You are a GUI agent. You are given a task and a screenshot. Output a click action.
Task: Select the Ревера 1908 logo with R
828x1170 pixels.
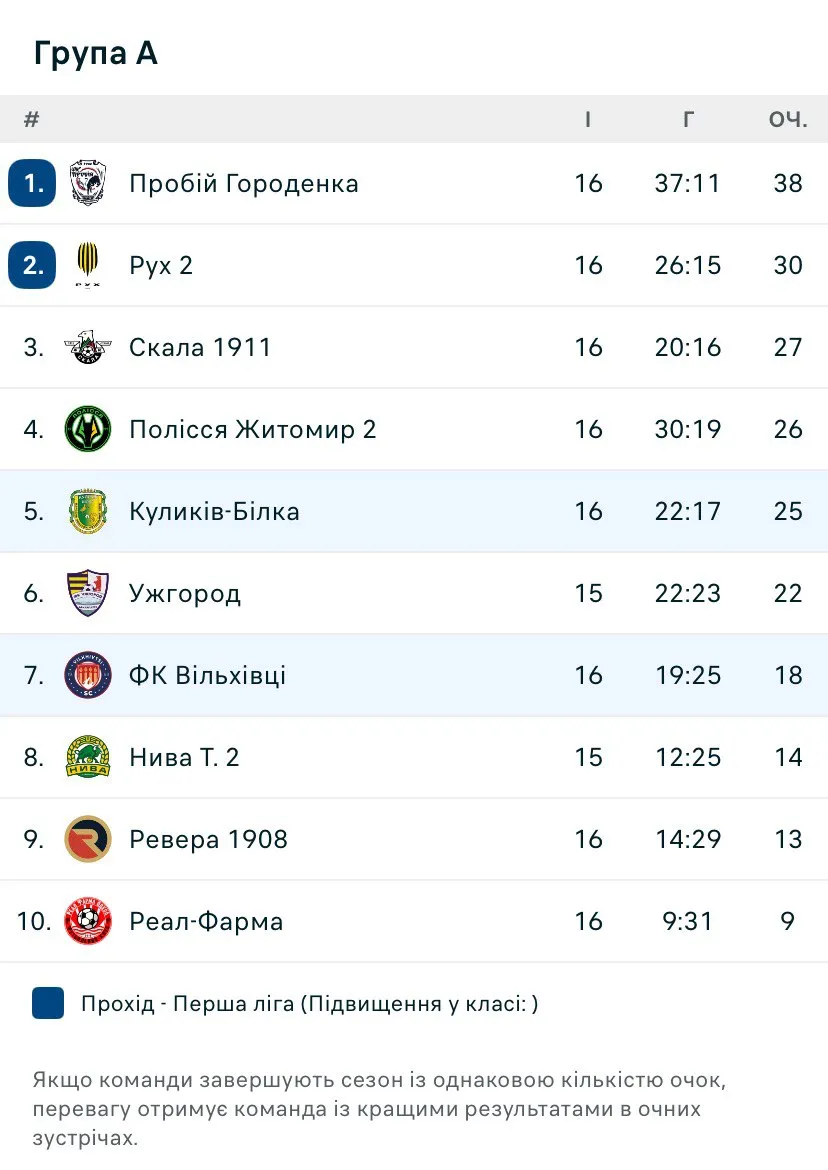(88, 839)
